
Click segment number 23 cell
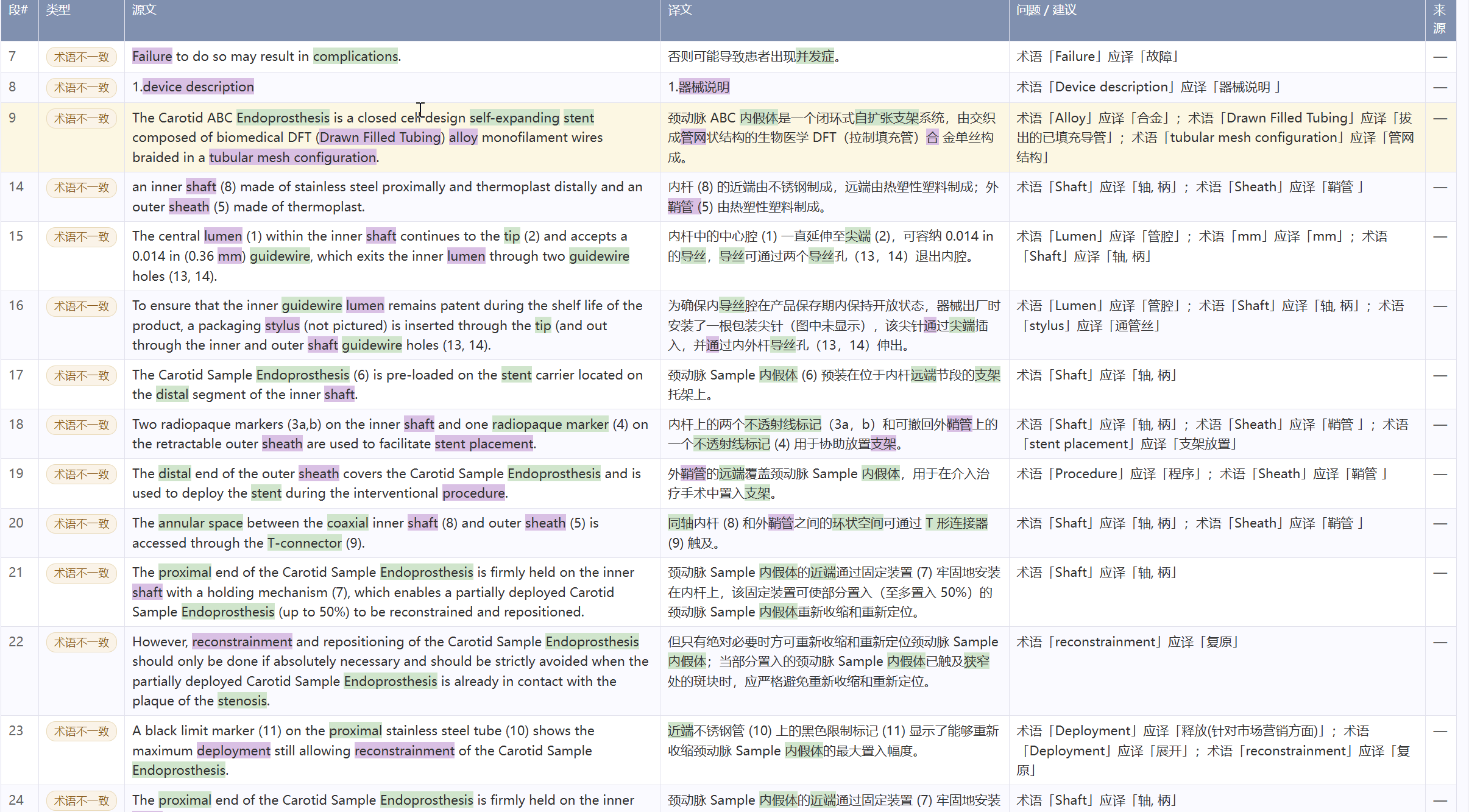pos(19,750)
